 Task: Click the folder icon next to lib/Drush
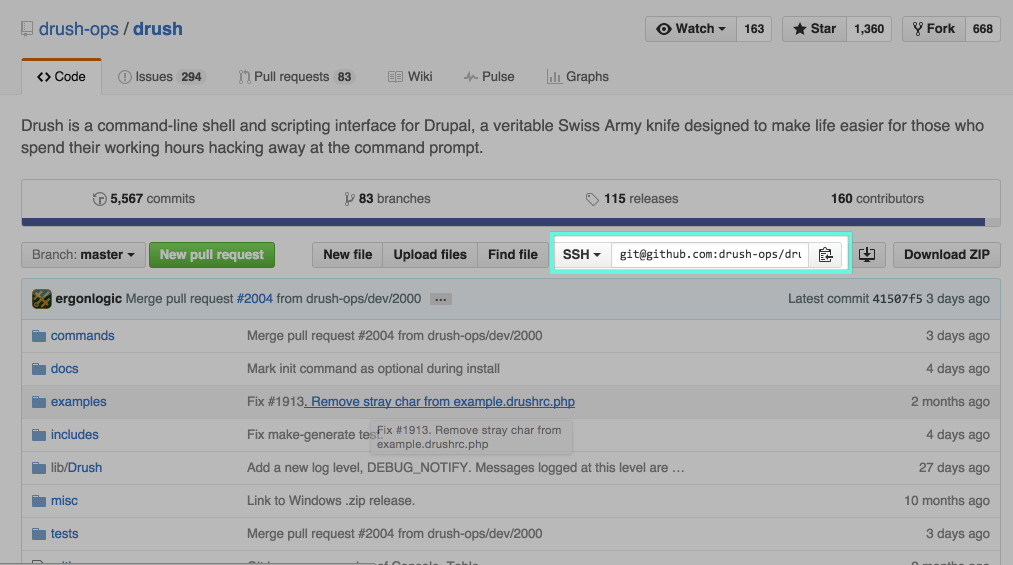(x=39, y=467)
